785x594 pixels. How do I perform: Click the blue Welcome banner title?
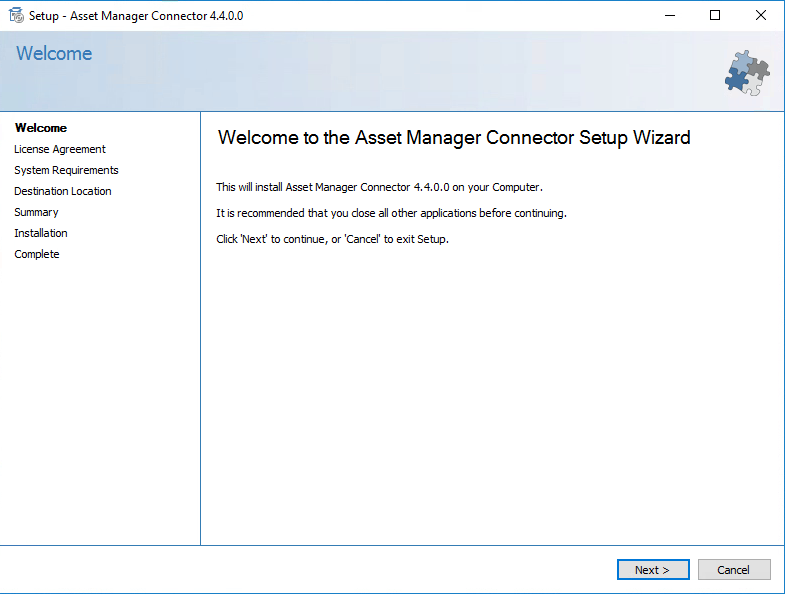54,54
